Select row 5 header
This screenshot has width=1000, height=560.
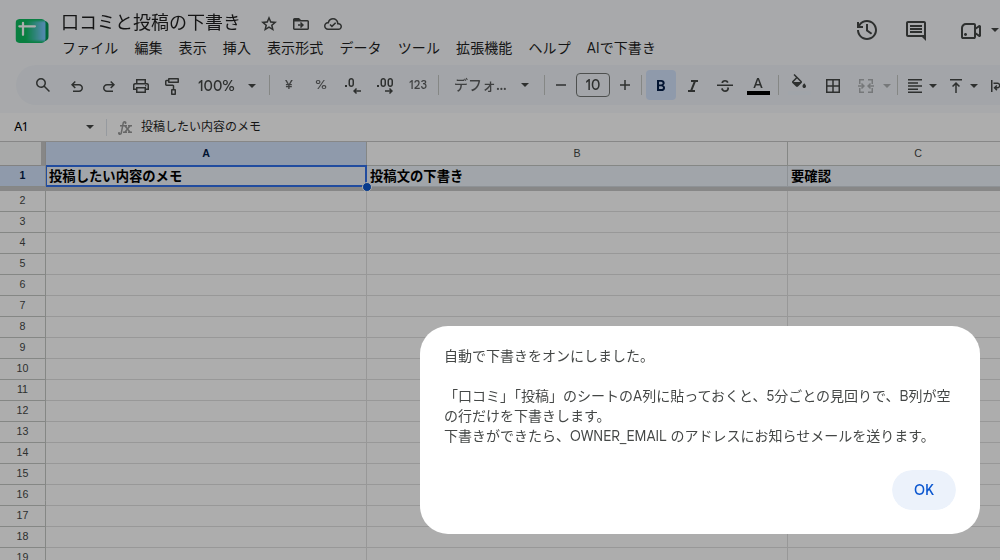click(22, 263)
